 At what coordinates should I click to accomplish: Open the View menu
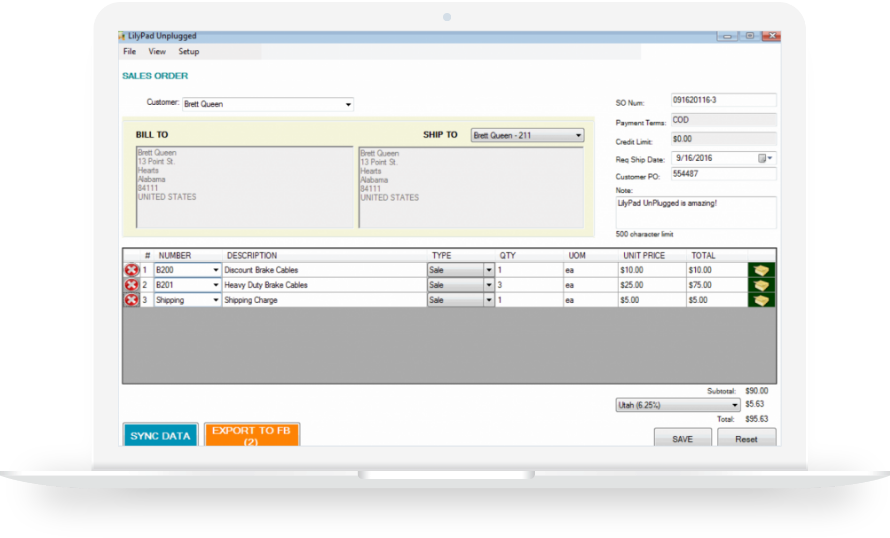157,52
